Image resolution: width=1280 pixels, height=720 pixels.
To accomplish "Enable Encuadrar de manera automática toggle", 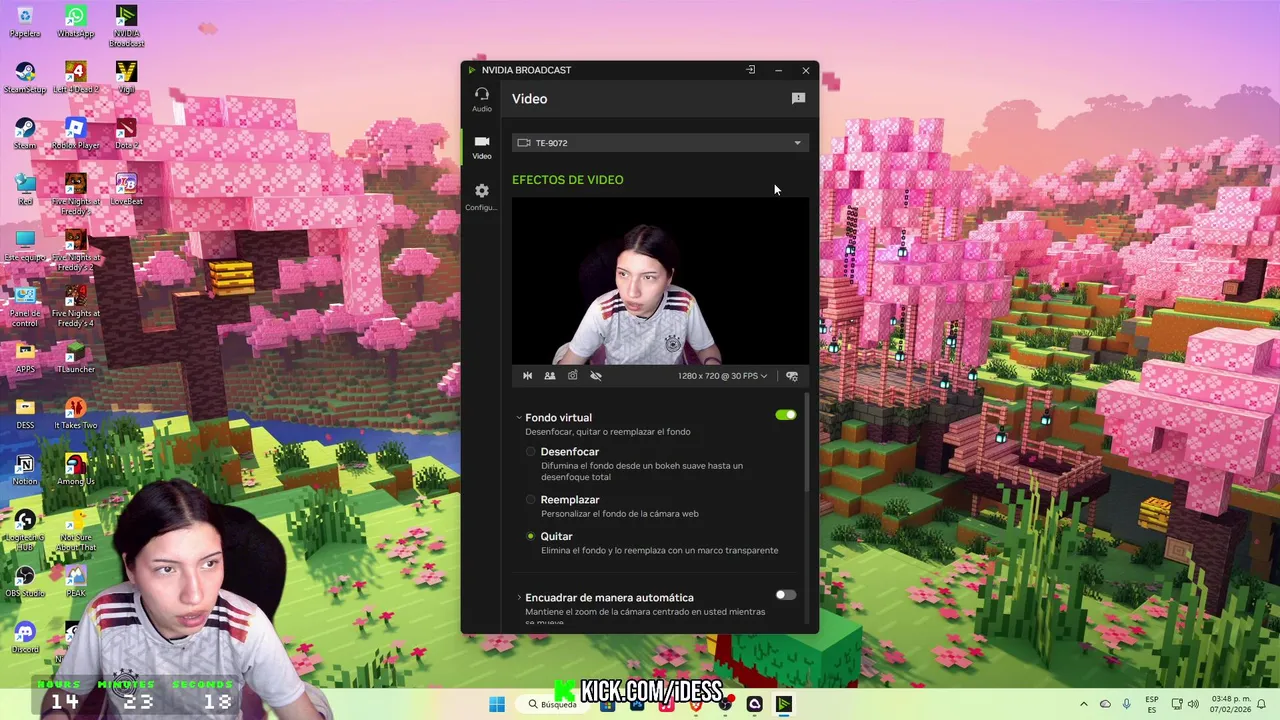I will [786, 595].
